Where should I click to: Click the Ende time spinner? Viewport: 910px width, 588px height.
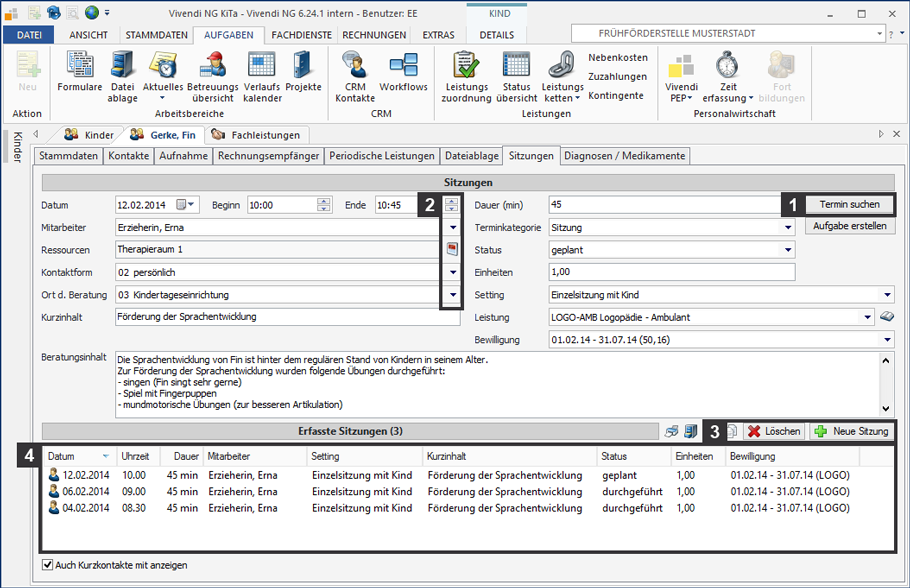pos(452,205)
